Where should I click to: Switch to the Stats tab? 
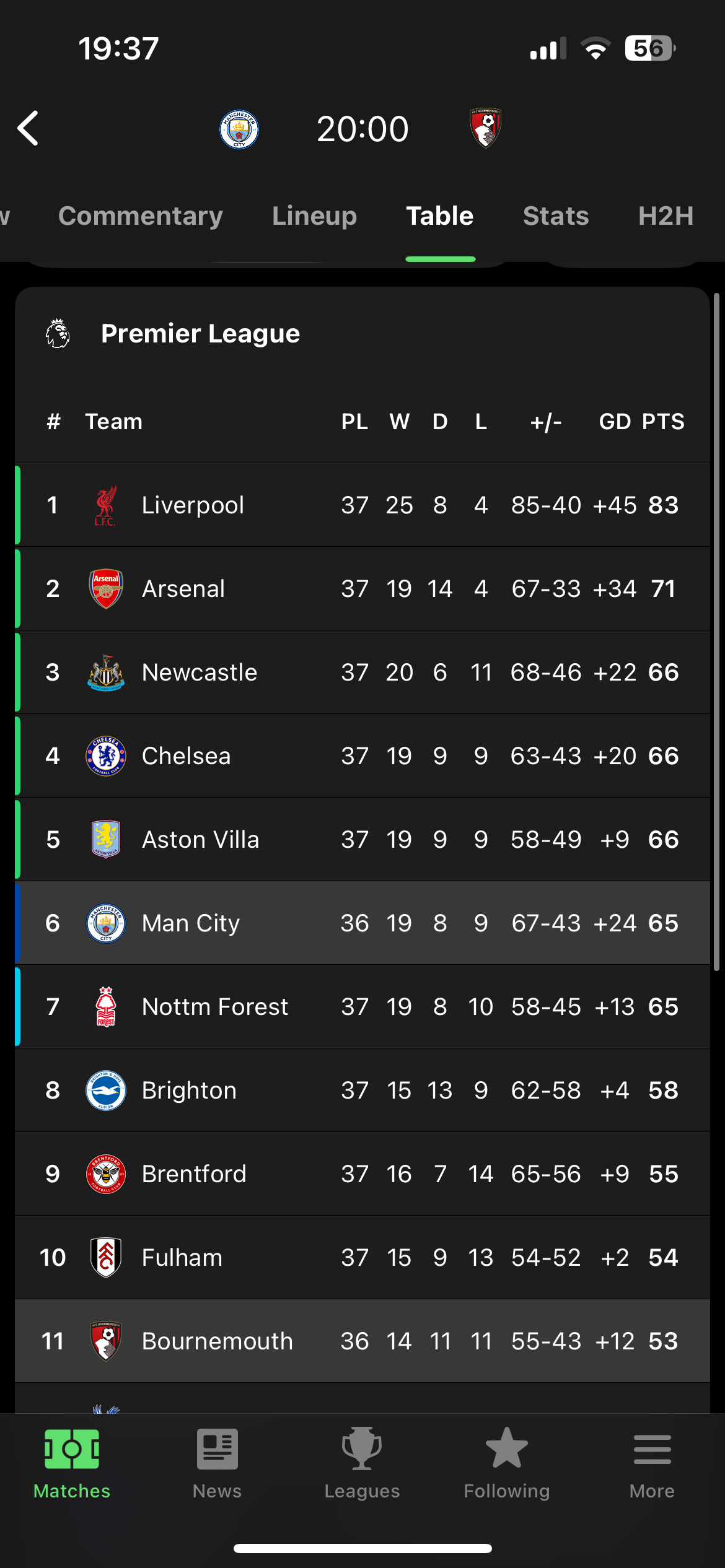coord(556,216)
